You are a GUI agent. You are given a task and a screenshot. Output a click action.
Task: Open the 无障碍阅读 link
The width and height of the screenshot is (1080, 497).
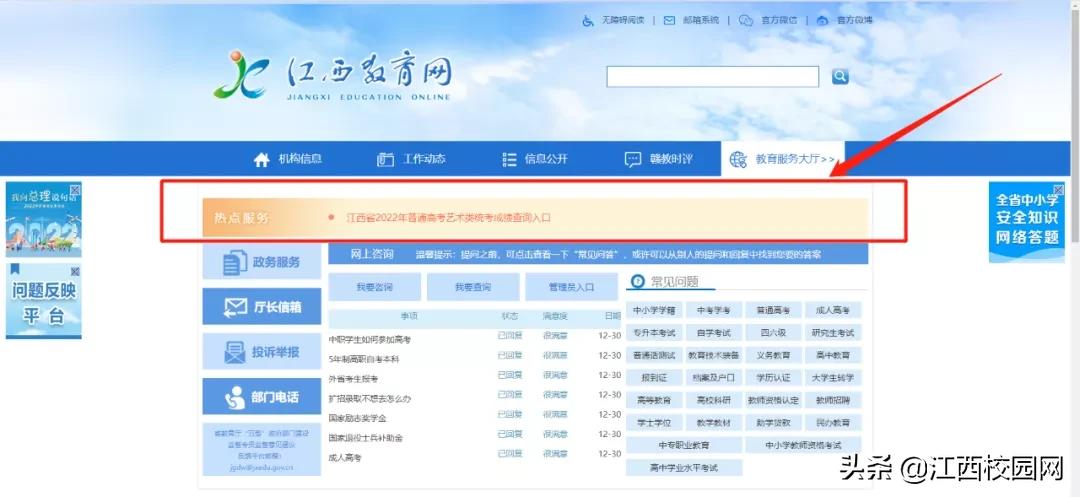coord(623,21)
